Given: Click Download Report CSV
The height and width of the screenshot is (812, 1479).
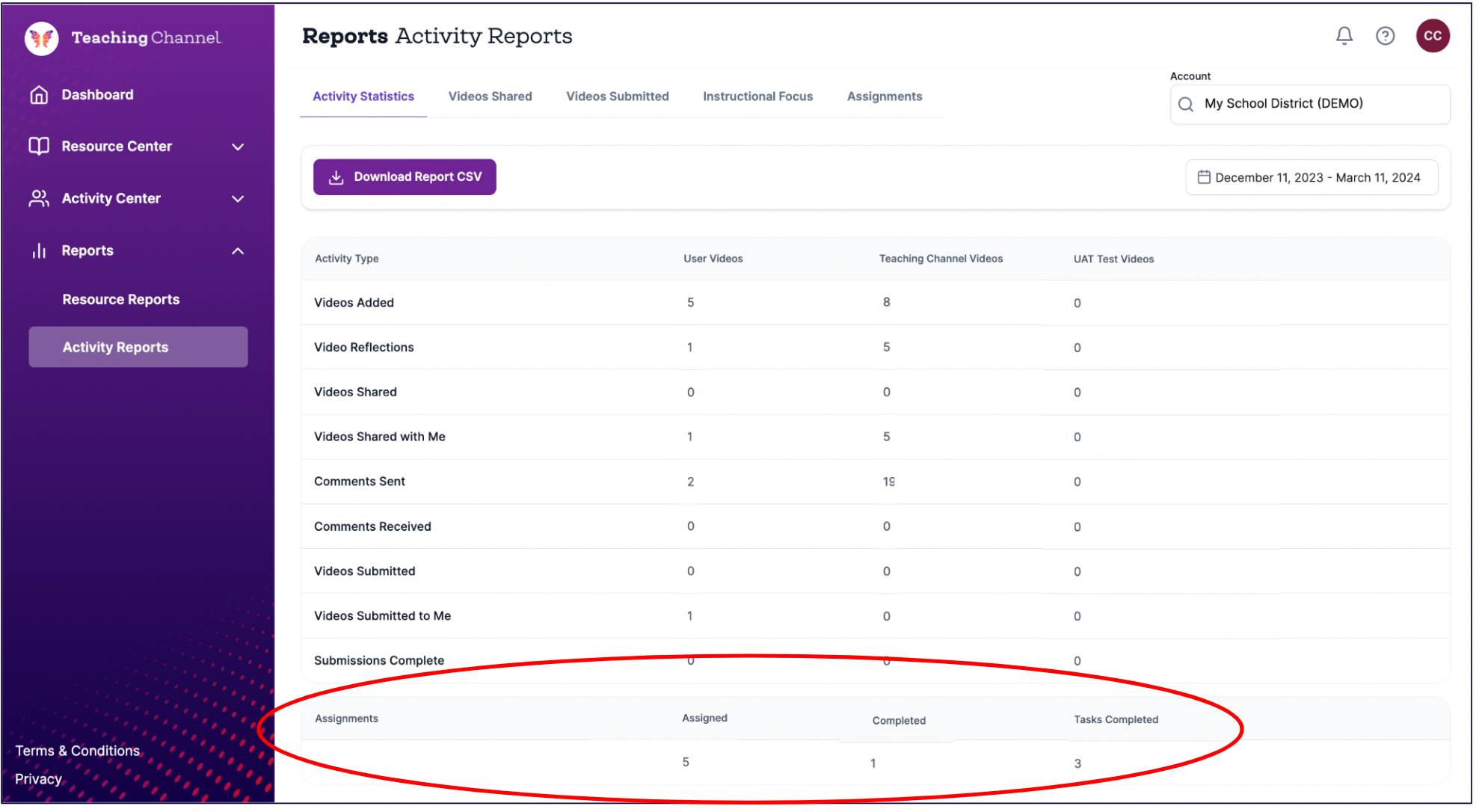Looking at the screenshot, I should [405, 176].
